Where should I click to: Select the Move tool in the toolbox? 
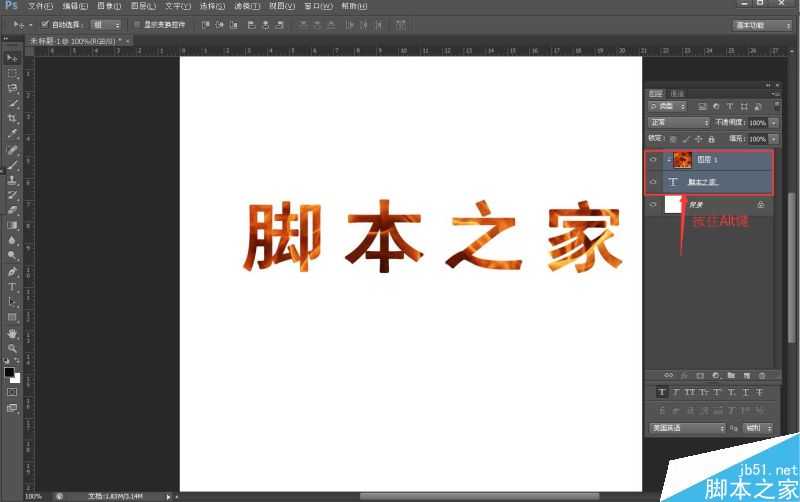coord(13,58)
